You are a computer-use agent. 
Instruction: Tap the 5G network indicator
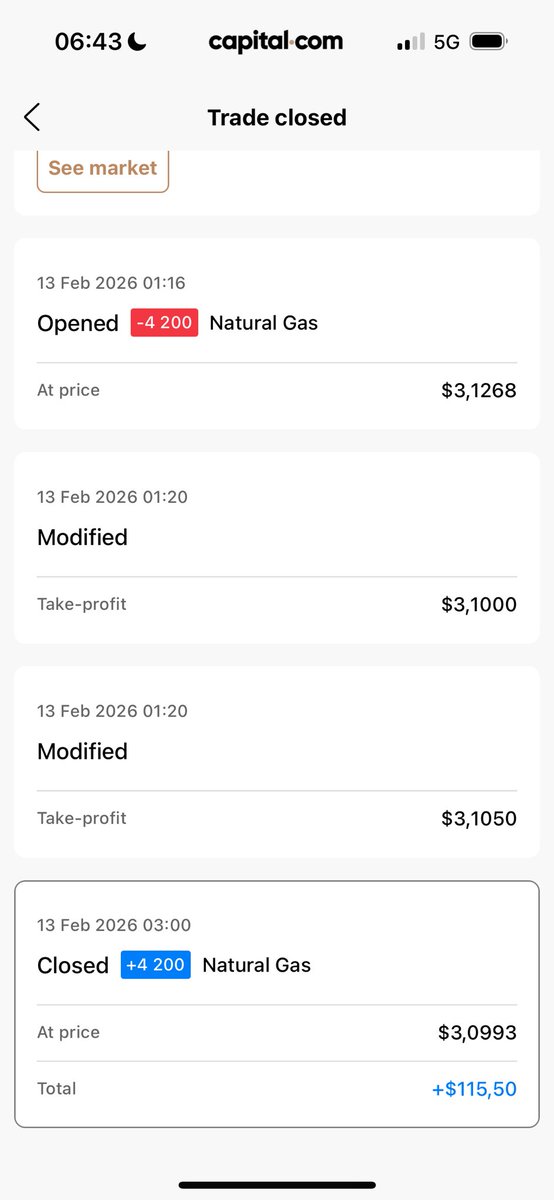point(447,42)
